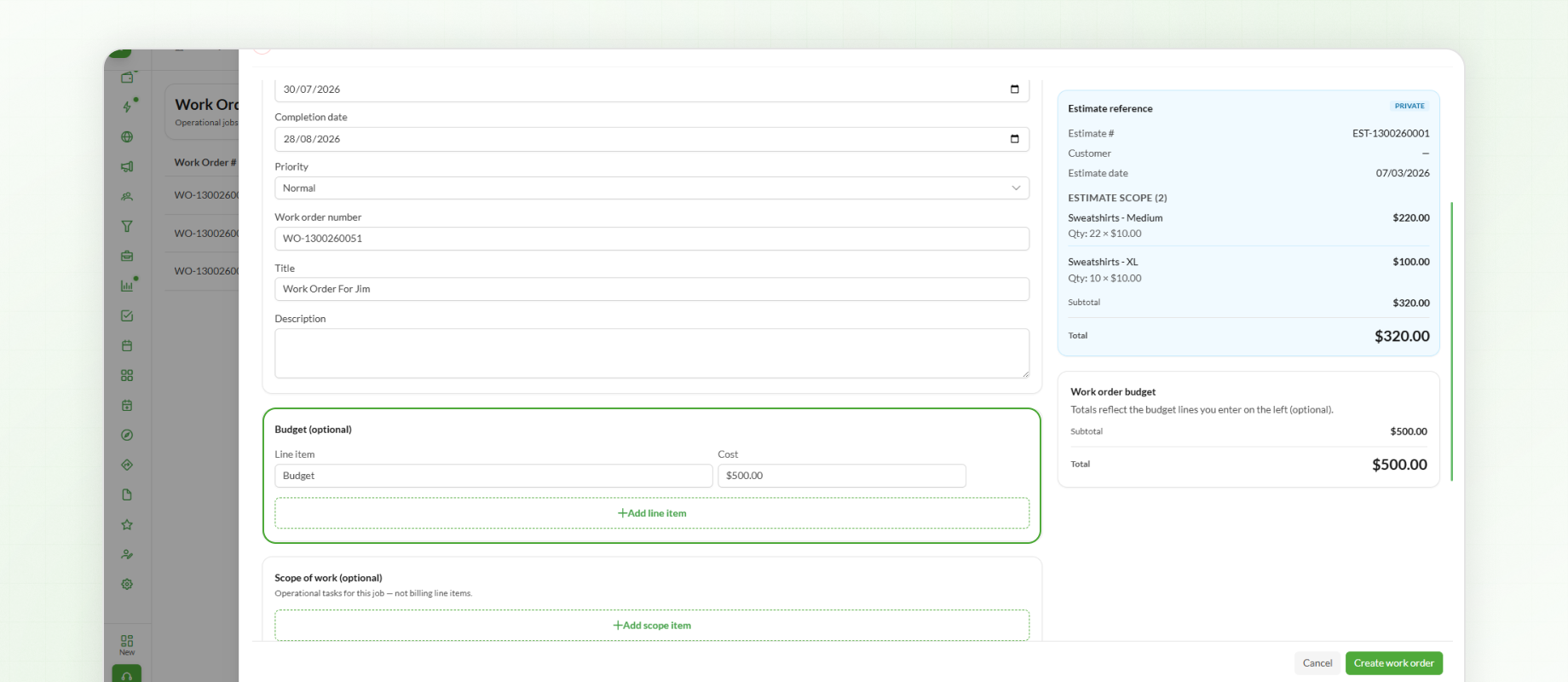
Task: Click the Sweatshirts - Medium scope line
Action: (1115, 218)
